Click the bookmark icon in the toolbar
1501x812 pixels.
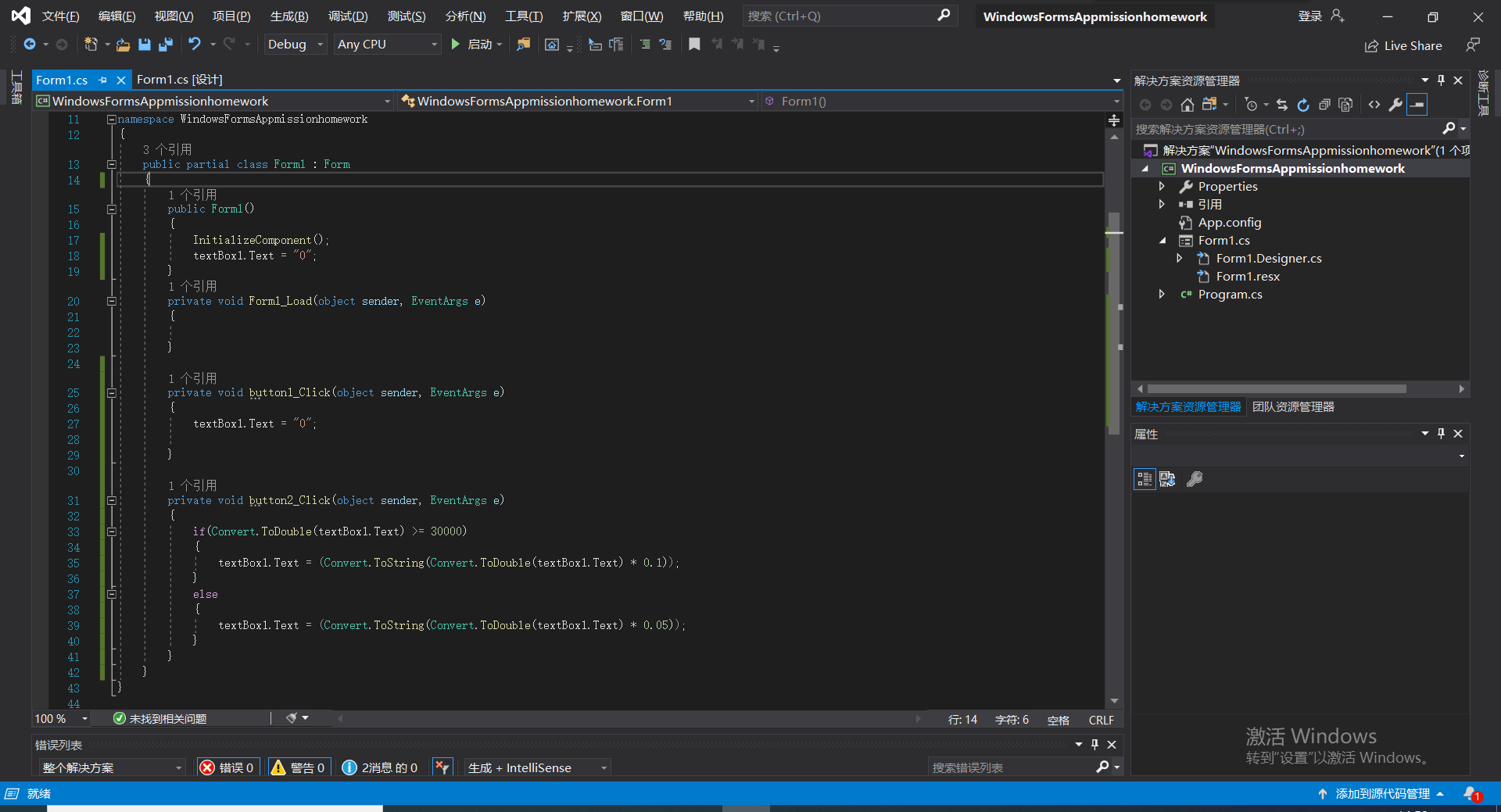pyautogui.click(x=694, y=45)
